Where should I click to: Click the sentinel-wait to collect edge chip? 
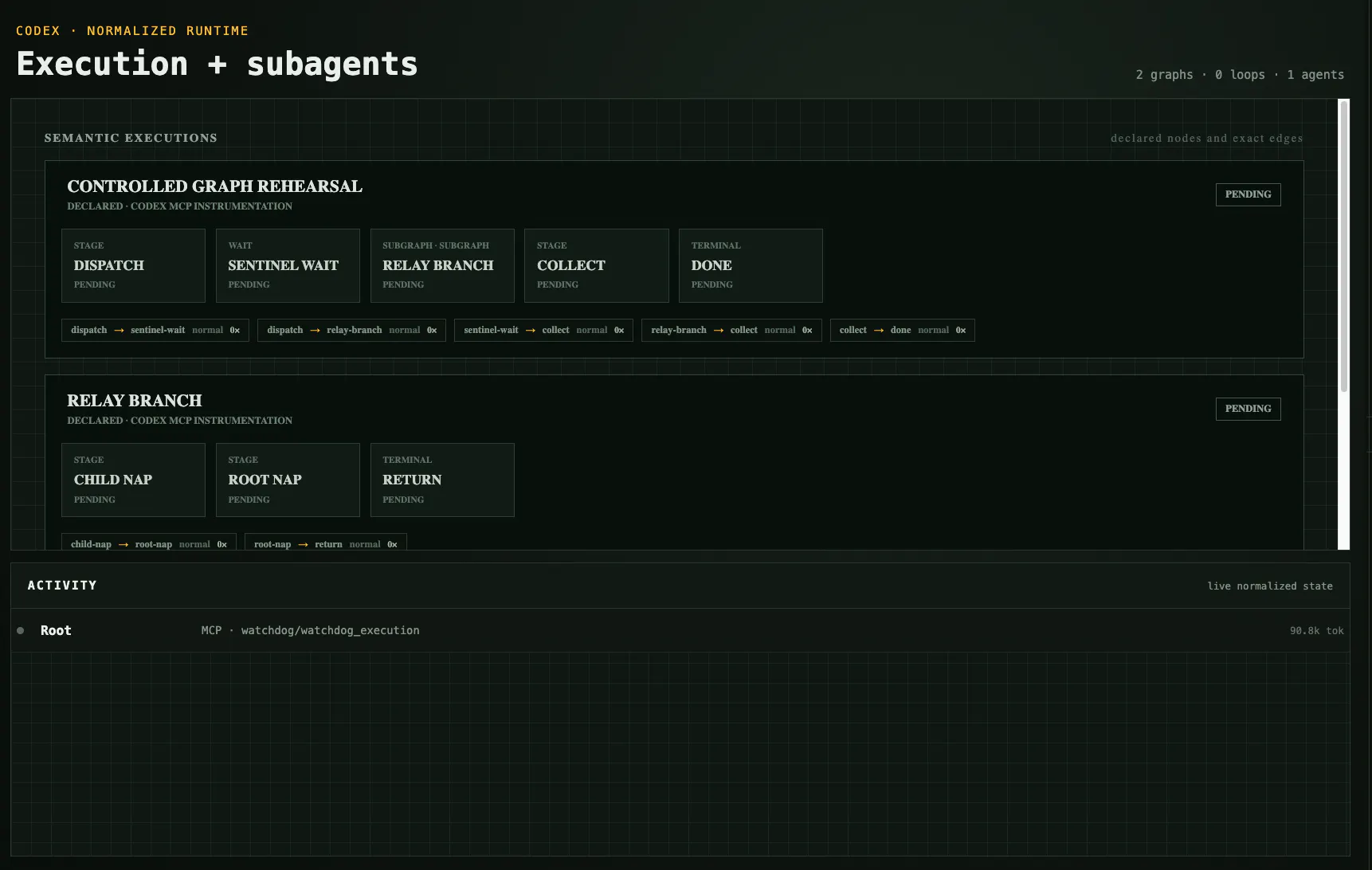coord(544,330)
